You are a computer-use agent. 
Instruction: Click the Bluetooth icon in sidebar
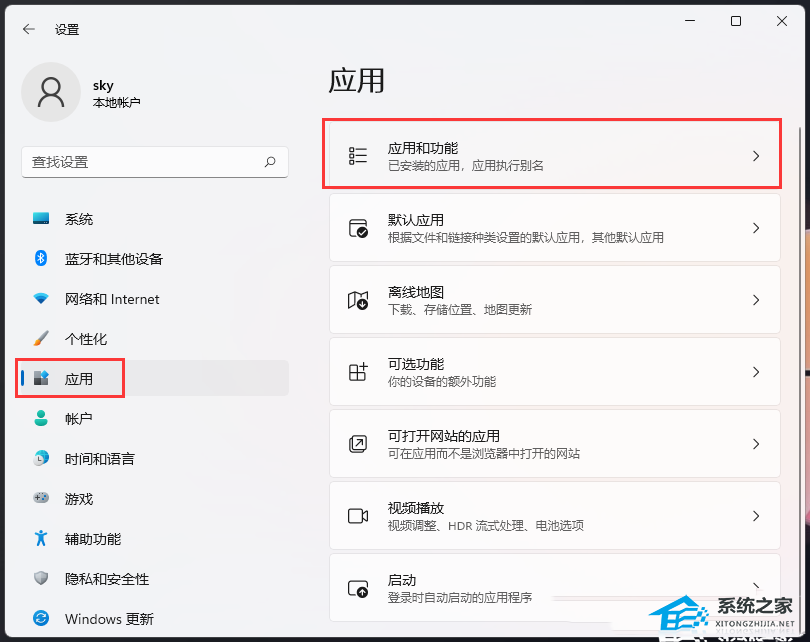pos(41,258)
